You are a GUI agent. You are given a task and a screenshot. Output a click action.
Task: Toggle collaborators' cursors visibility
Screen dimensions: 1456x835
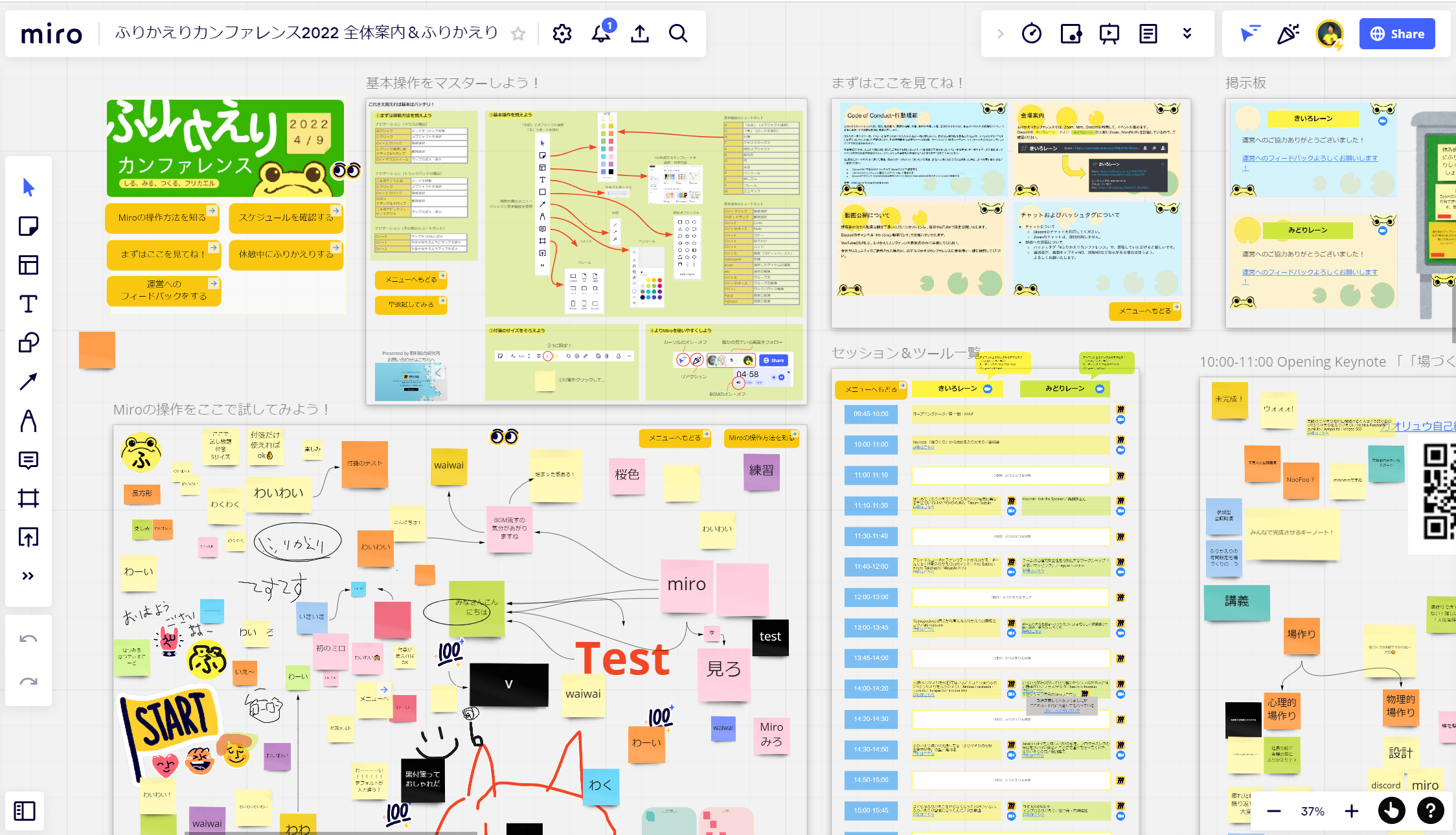click(x=1249, y=34)
